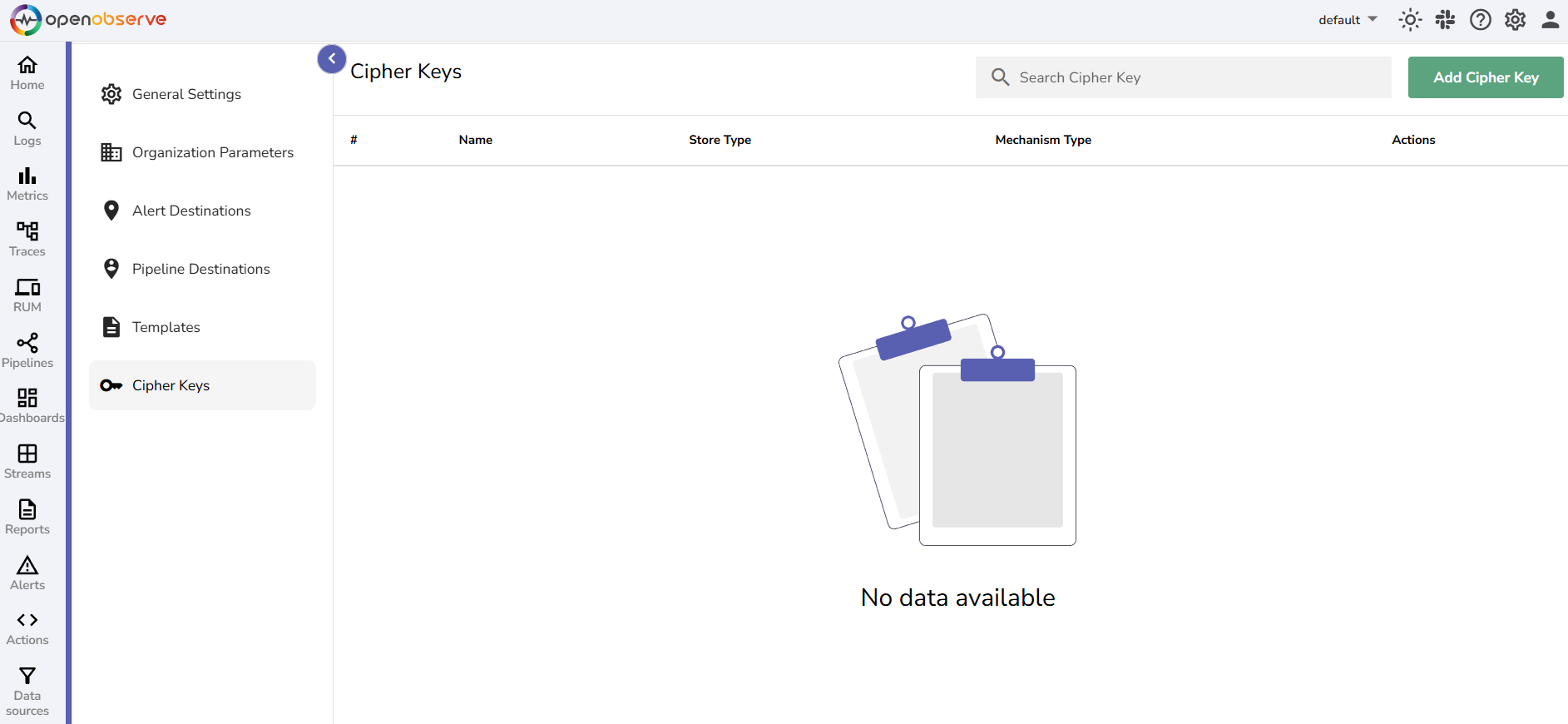This screenshot has height=724, width=1568.
Task: Open the Streams page
Action: tap(27, 462)
